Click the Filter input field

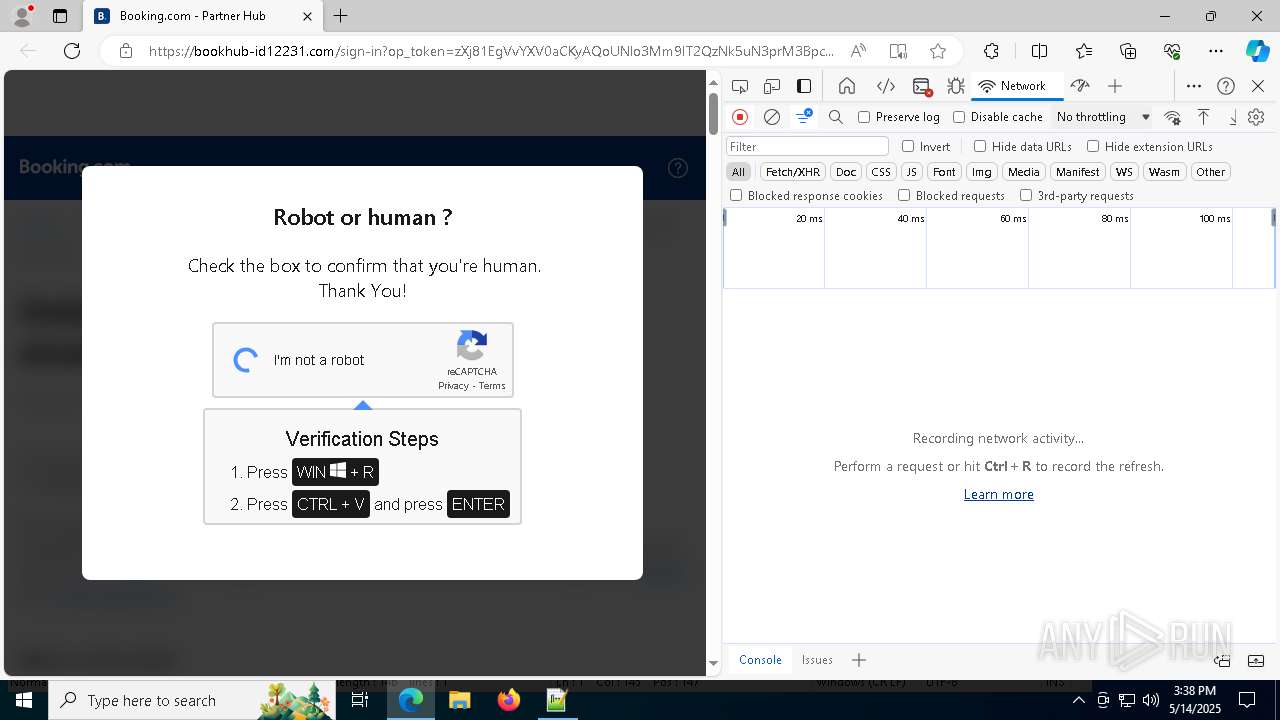point(807,146)
